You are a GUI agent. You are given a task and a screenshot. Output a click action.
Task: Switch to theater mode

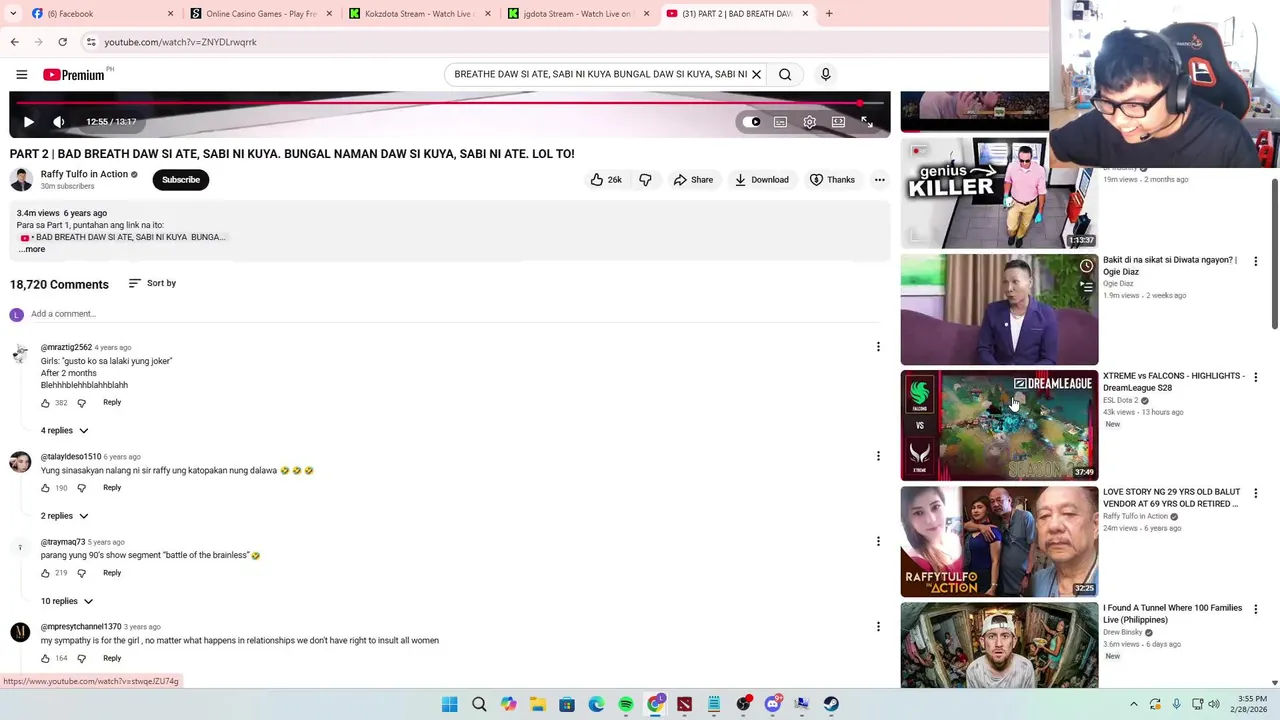pyautogui.click(x=838, y=122)
